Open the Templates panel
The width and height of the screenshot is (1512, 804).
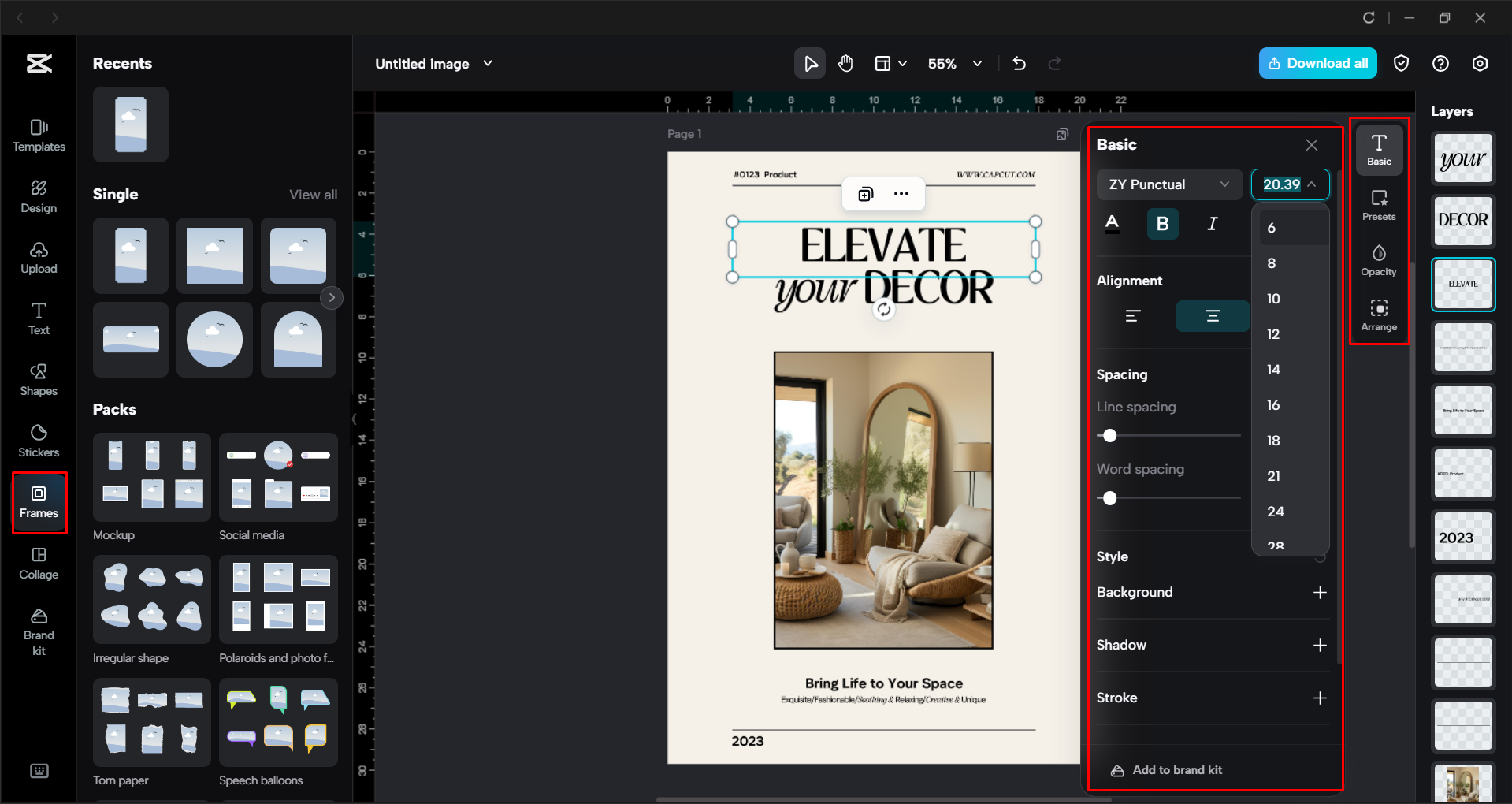pyautogui.click(x=38, y=136)
